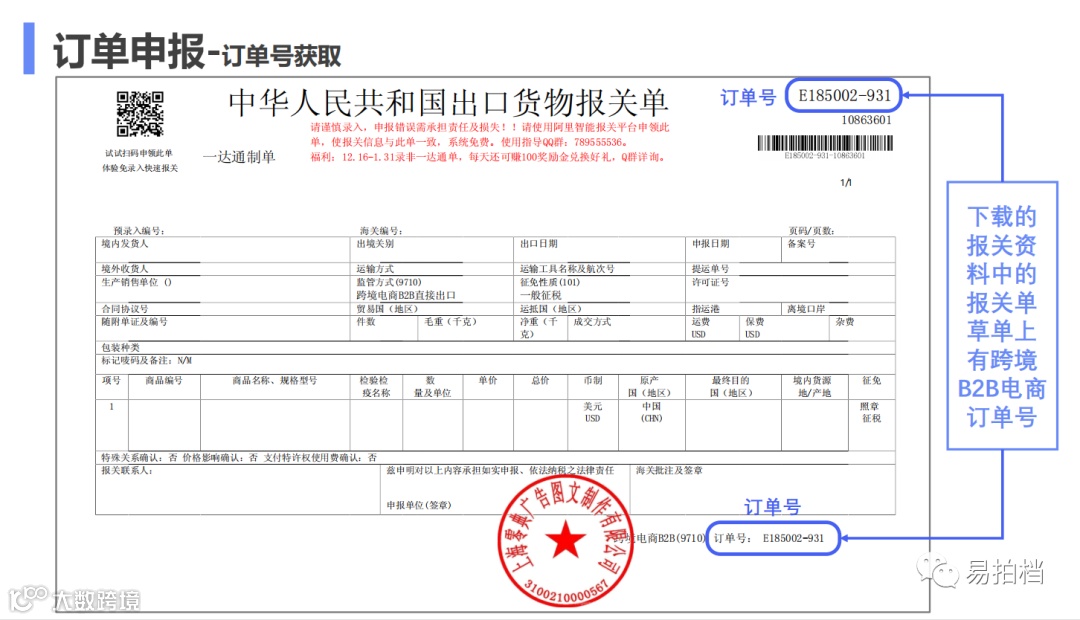Click the "运输方式" field
This screenshot has height=620, width=1080.
pos(432,269)
